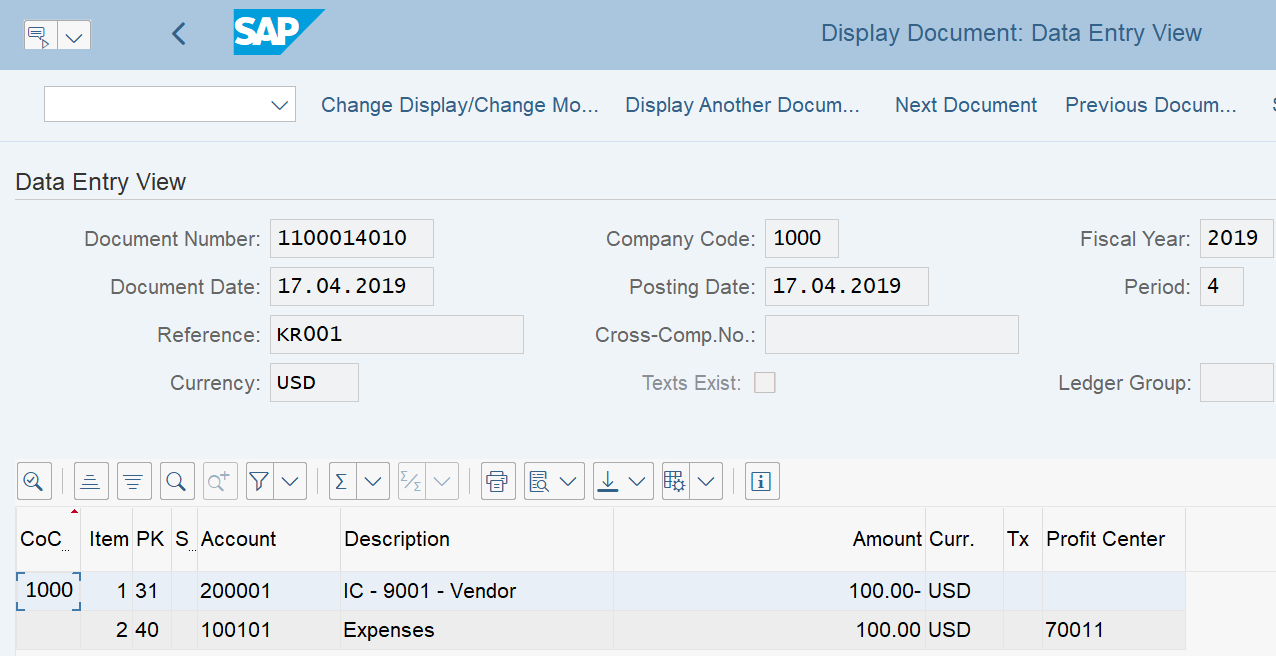Image resolution: width=1276 pixels, height=656 pixels.
Task: Click the Currency field USD
Action: click(x=314, y=382)
